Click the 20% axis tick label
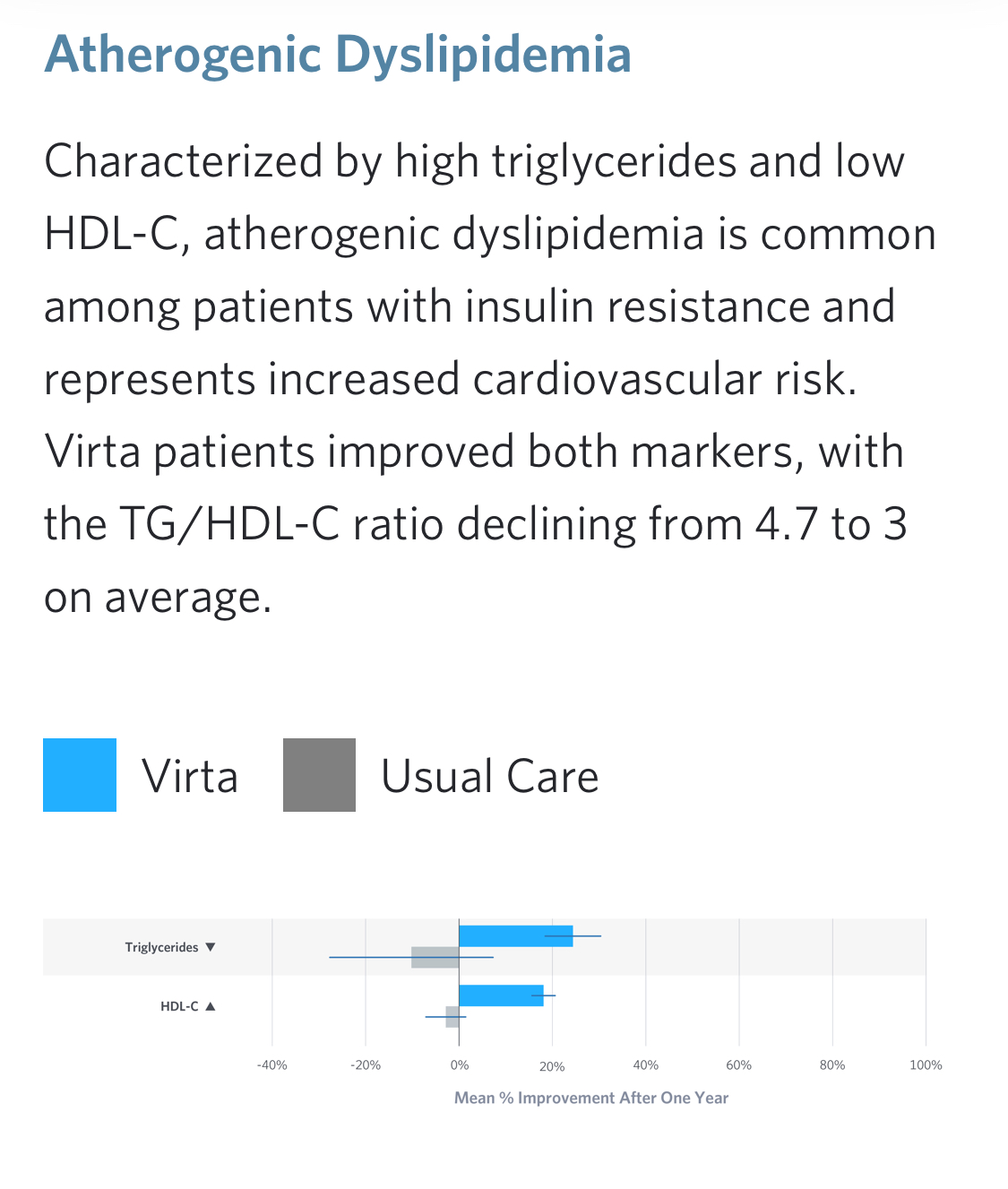The width and height of the screenshot is (1008, 1189). (552, 1066)
